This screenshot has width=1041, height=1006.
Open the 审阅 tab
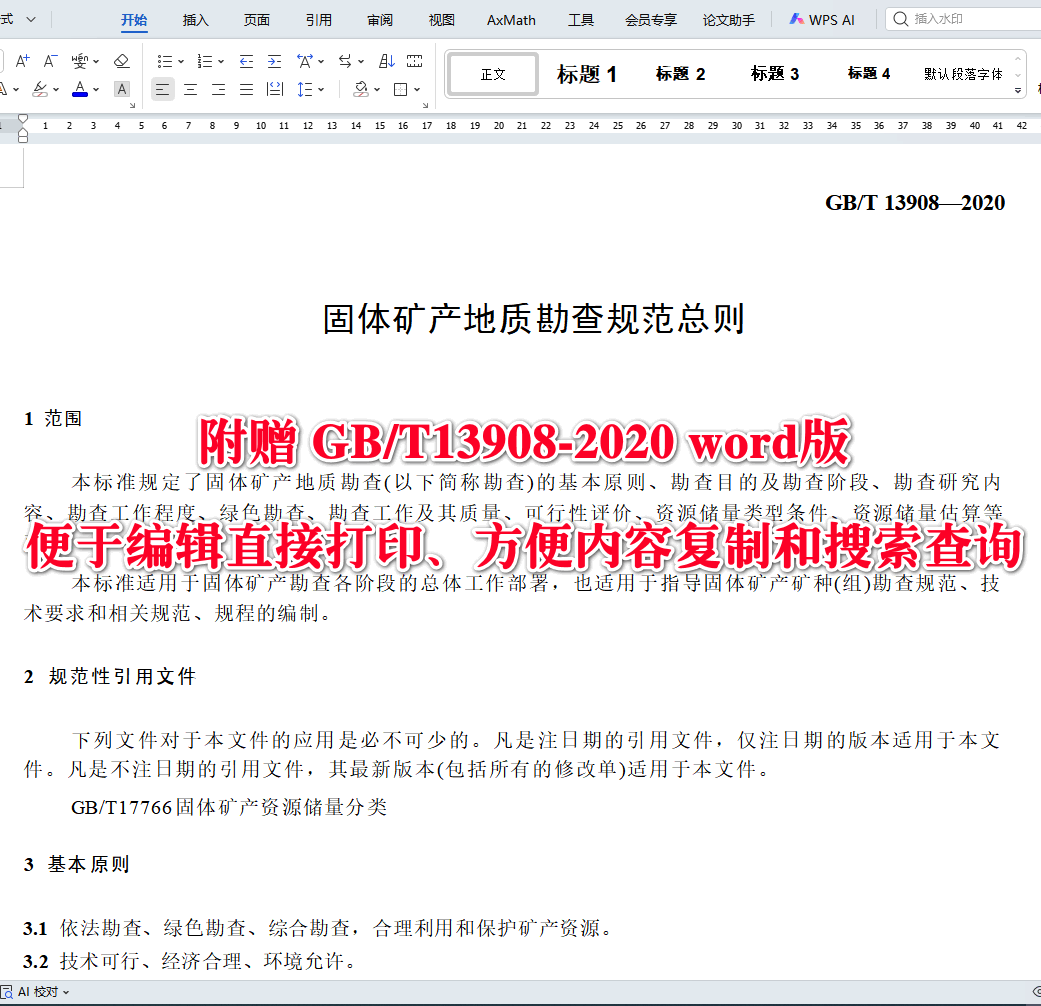point(380,20)
